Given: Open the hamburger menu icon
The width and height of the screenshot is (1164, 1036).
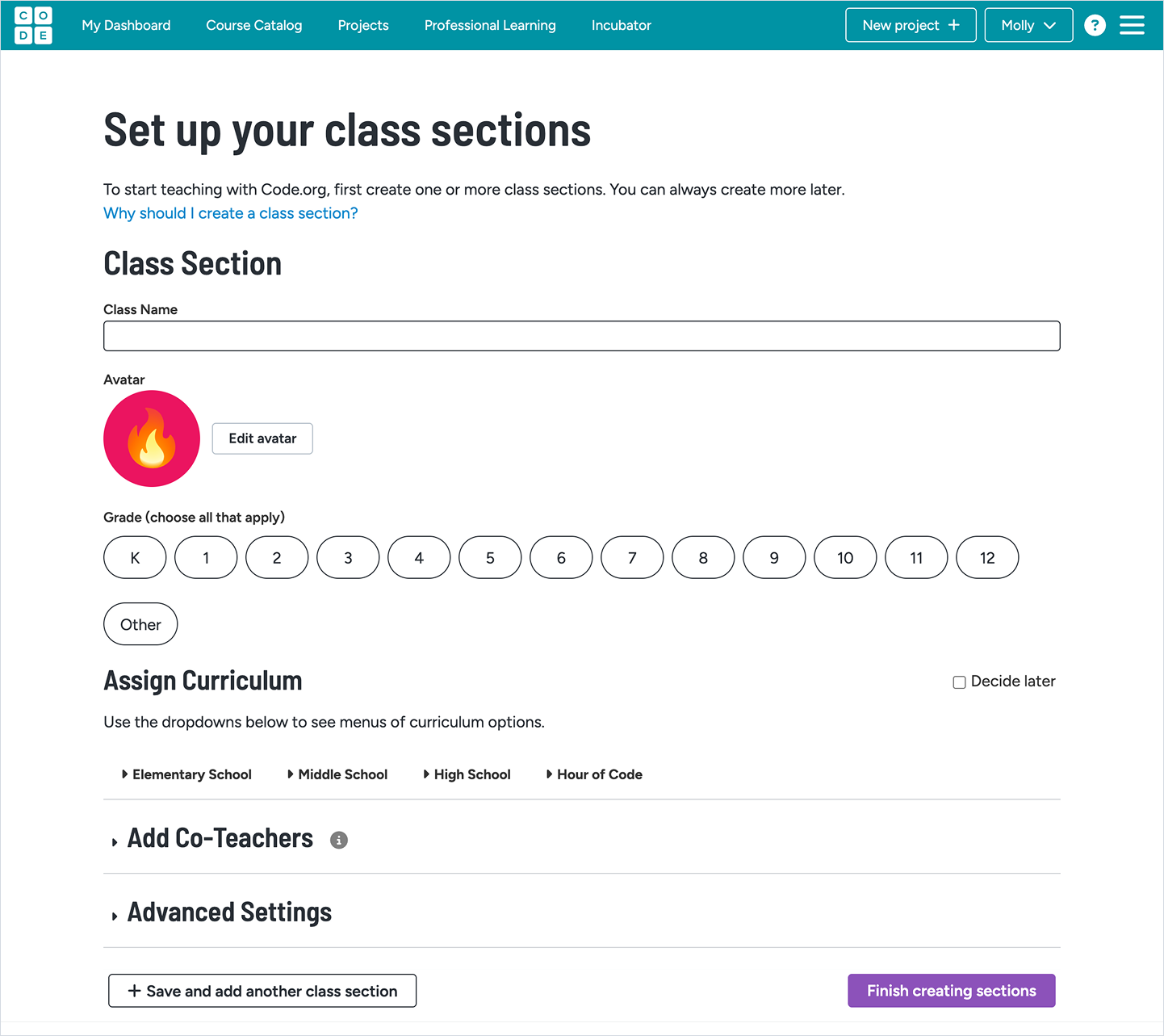Looking at the screenshot, I should click(1132, 26).
